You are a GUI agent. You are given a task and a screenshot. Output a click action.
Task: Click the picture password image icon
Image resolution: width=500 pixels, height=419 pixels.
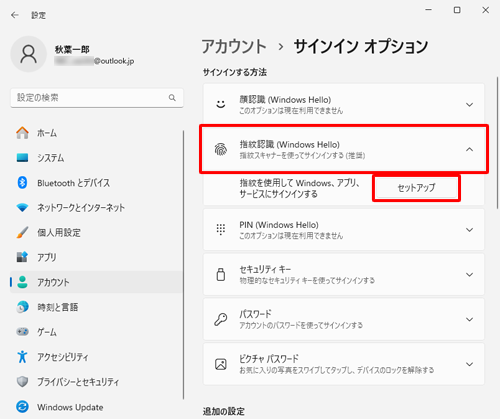[x=221, y=364]
